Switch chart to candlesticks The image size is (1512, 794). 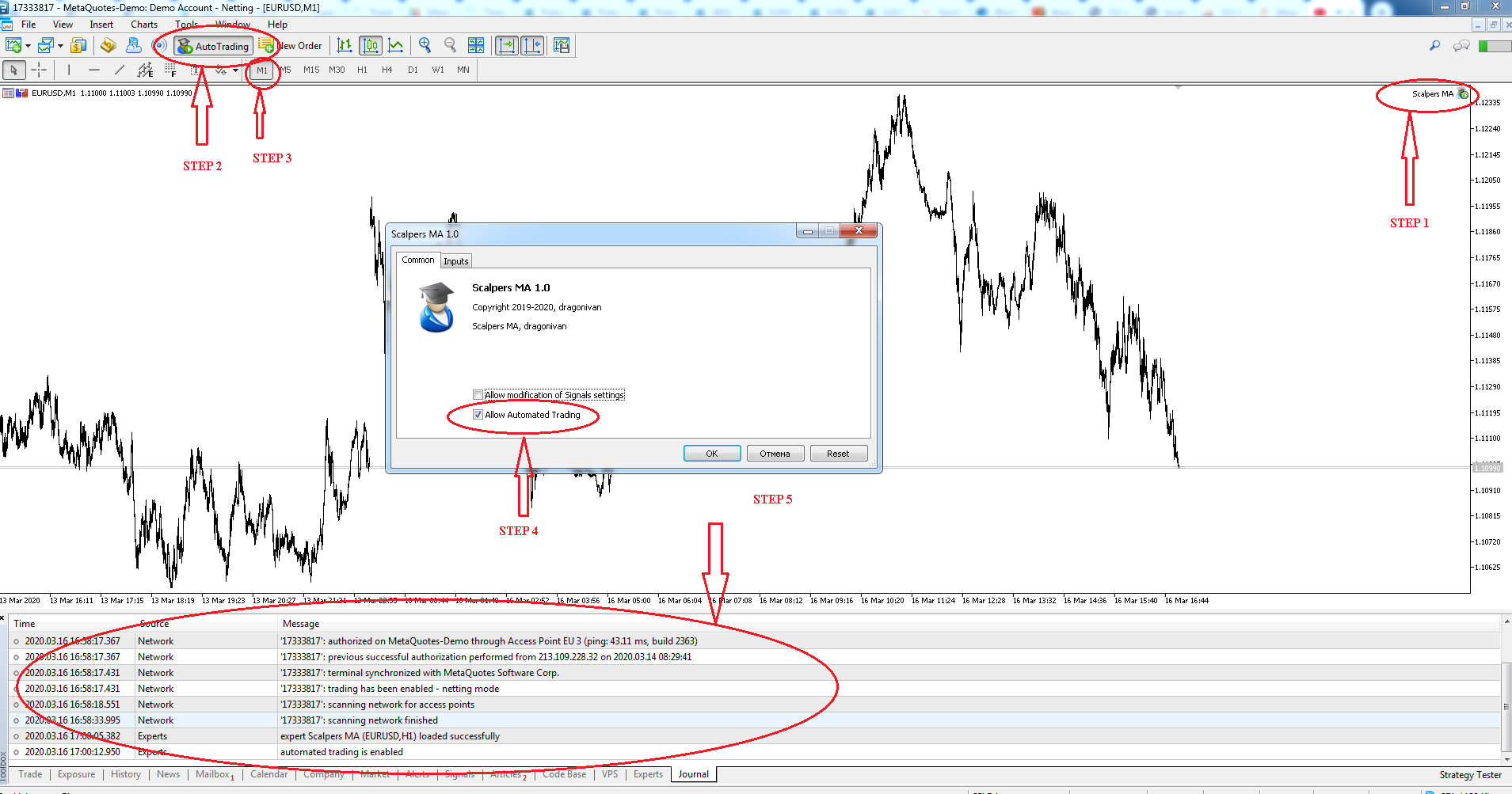(x=370, y=46)
